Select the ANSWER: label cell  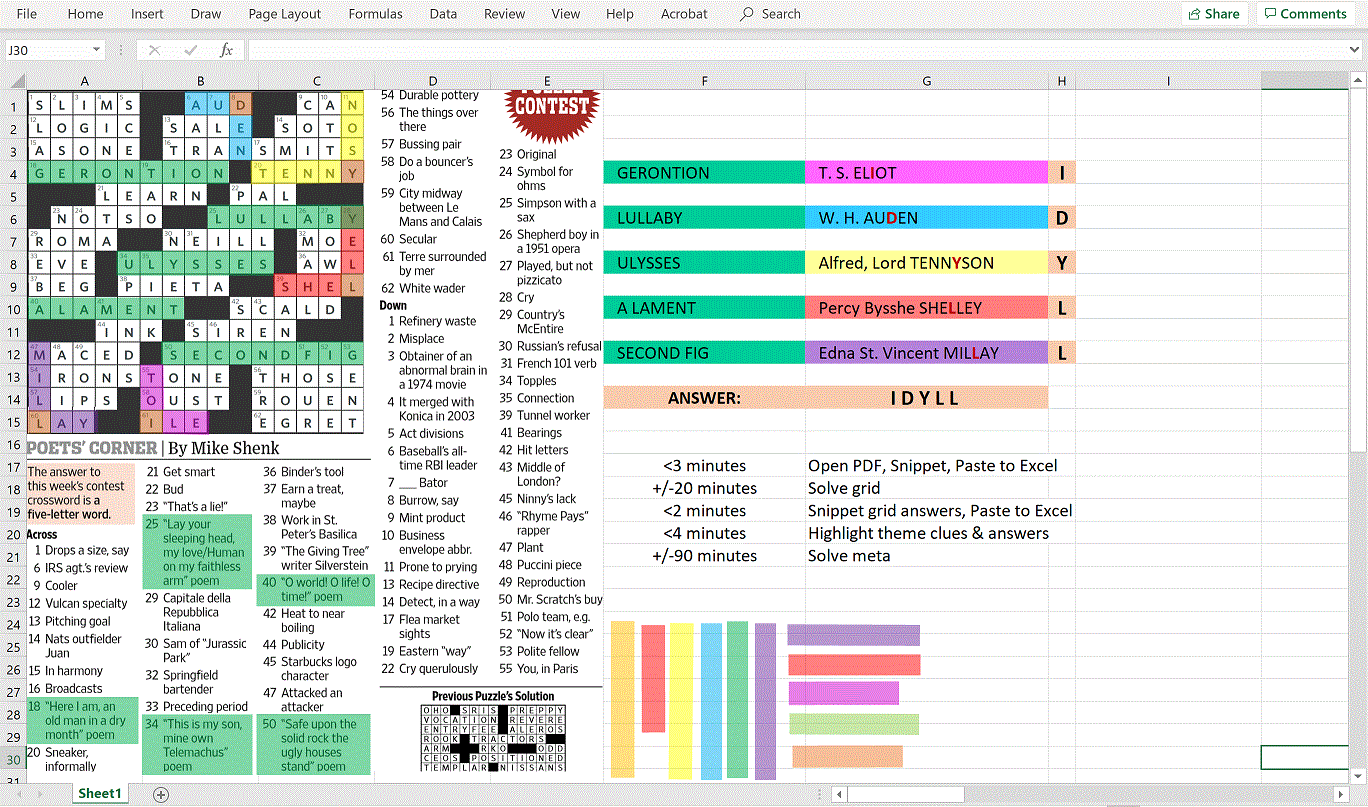705,398
